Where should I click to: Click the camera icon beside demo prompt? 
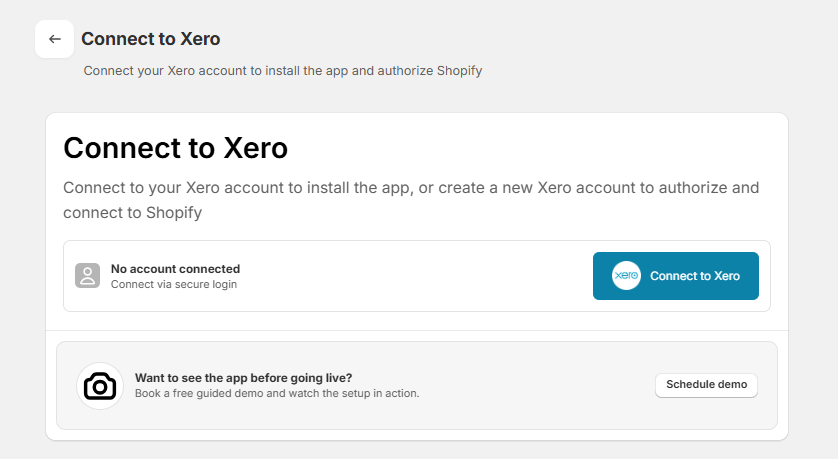[100, 386]
